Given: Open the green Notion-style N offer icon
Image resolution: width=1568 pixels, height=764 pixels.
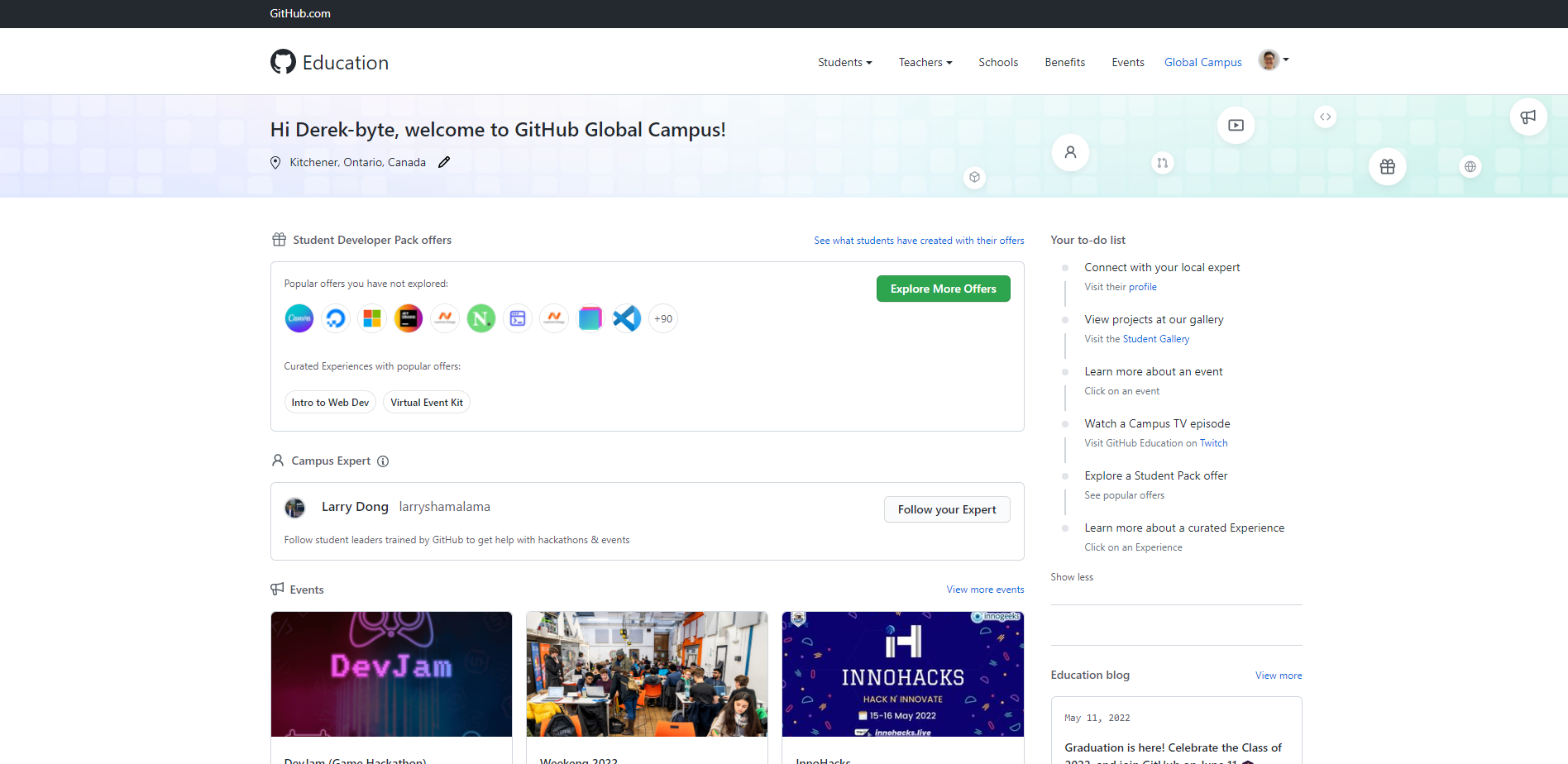Looking at the screenshot, I should coord(481,318).
